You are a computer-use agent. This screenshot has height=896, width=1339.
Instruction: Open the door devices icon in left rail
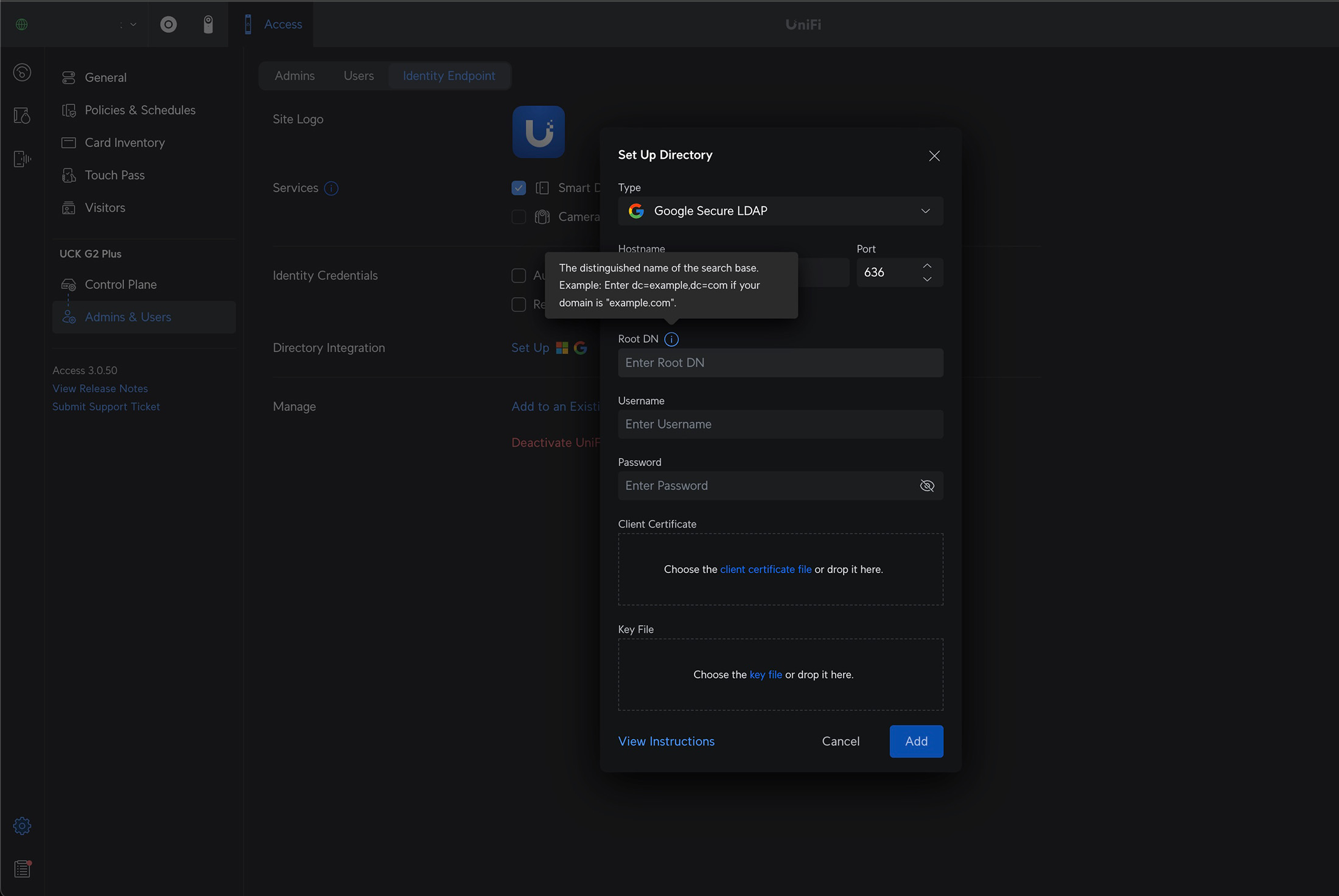pos(22,116)
